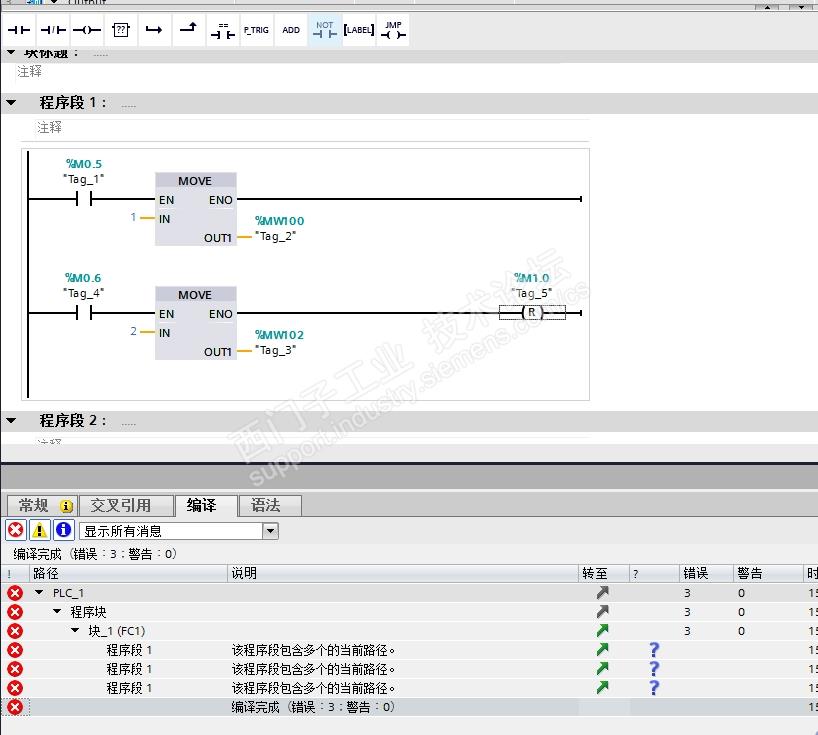
Task: Open help for first 程序段 1 error
Action: 654,650
